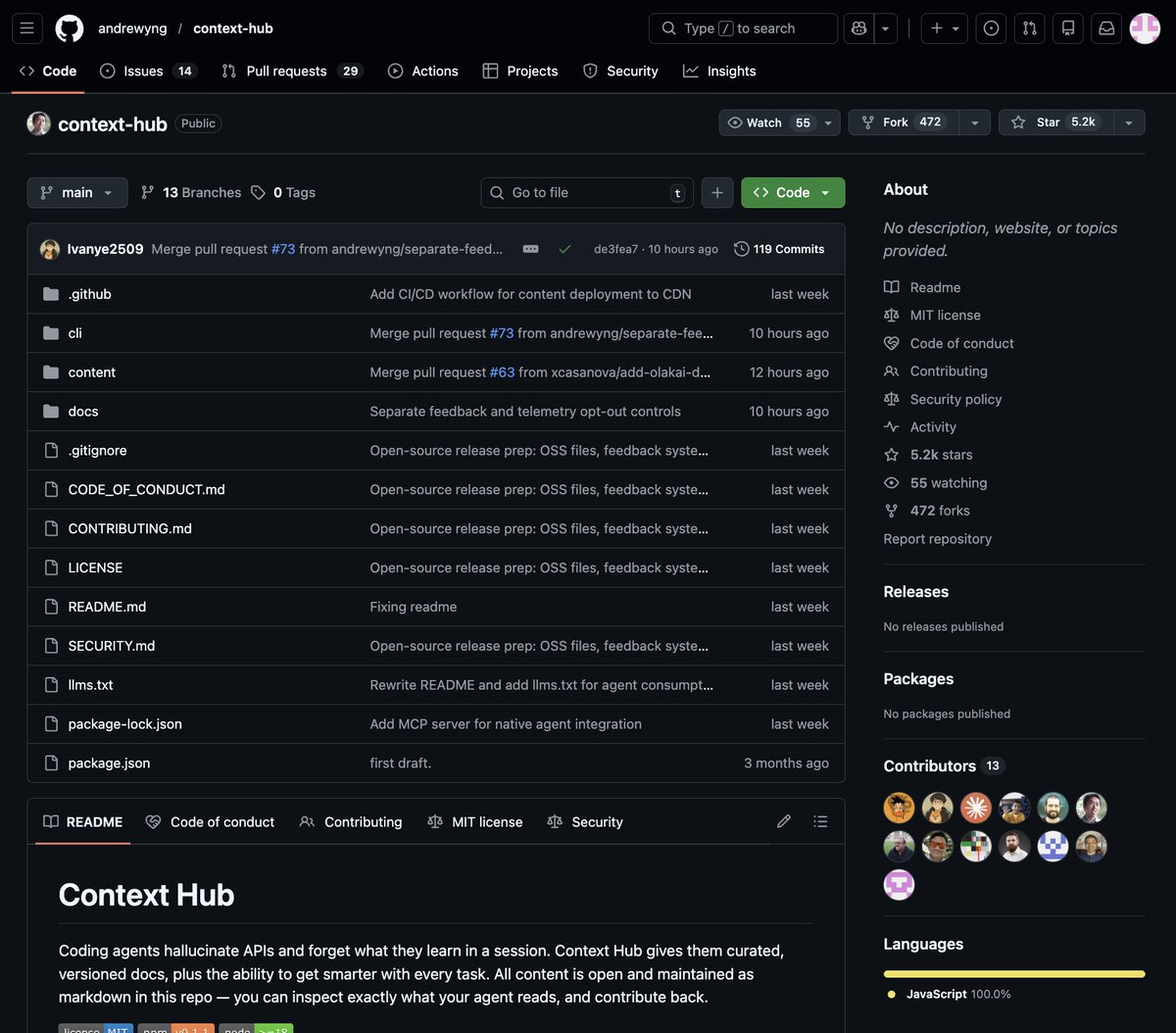1176x1033 pixels.
Task: Open the green Code dropdown button
Action: click(x=793, y=192)
